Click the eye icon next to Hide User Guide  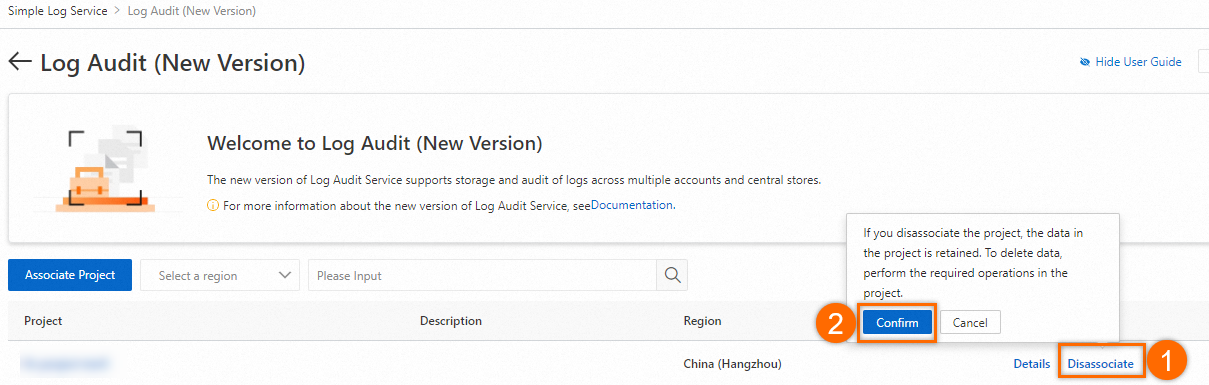tap(1085, 62)
